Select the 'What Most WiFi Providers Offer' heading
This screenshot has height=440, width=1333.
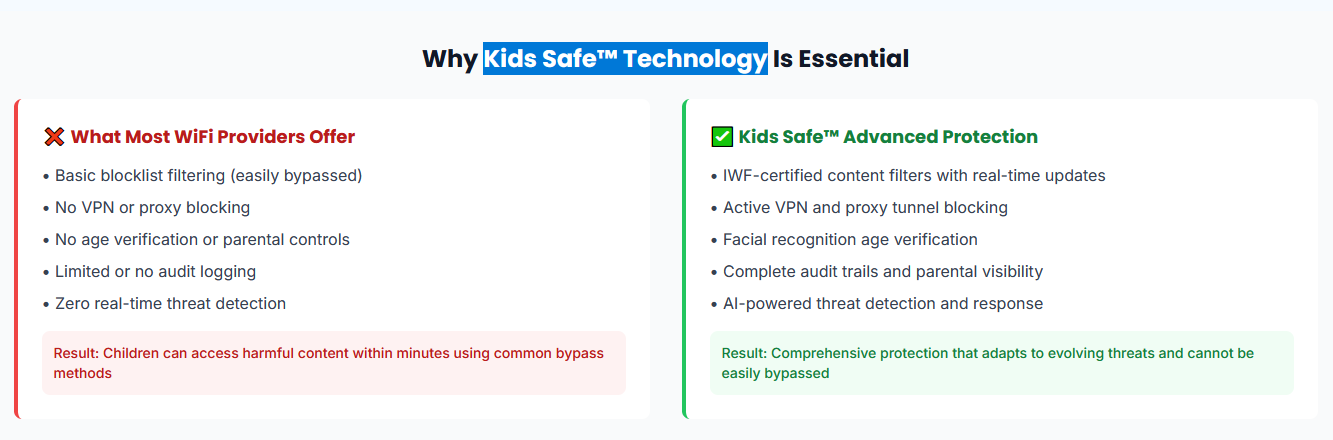pos(213,137)
